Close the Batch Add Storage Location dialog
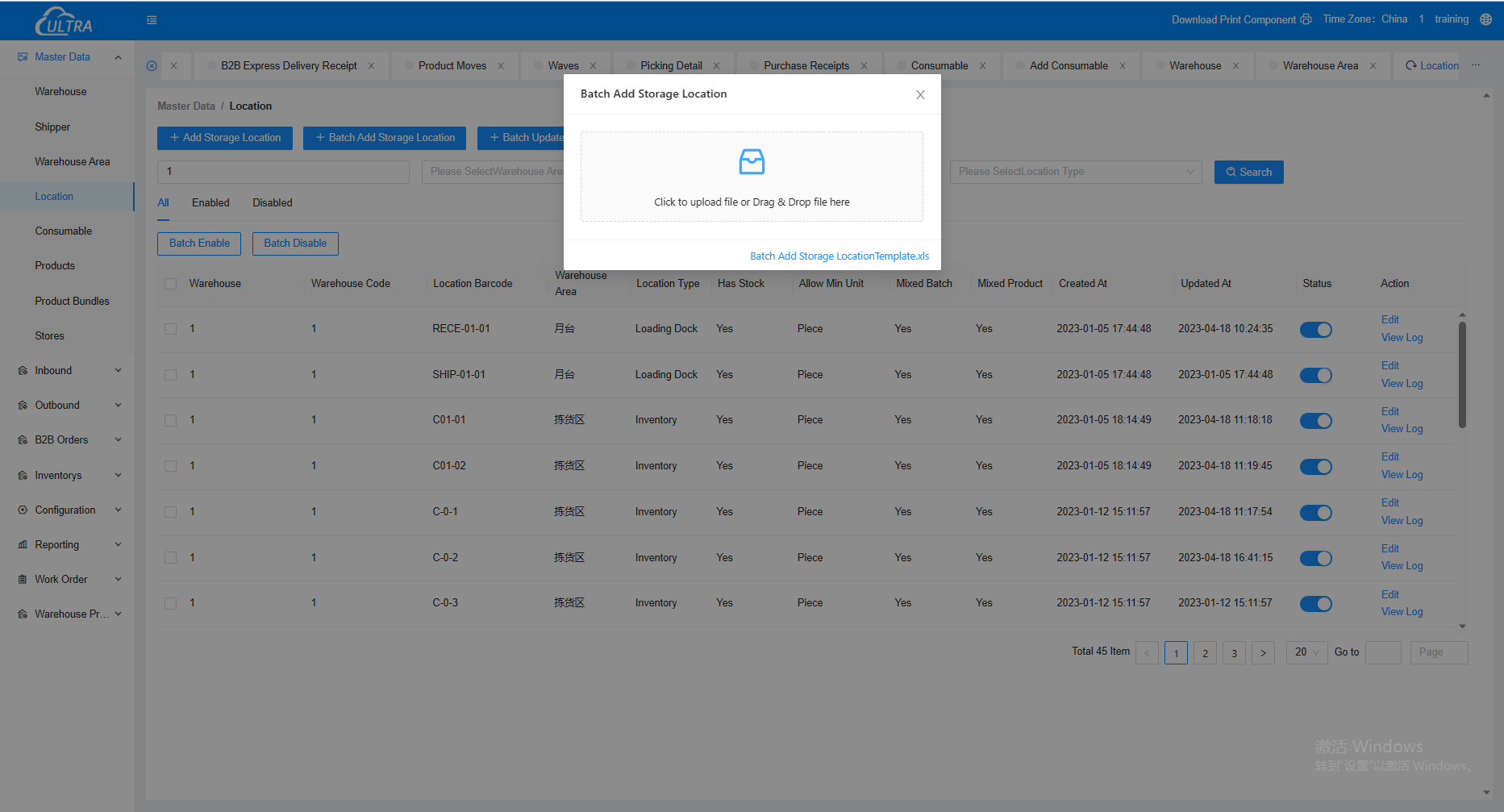Viewport: 1504px width, 812px height. pyautogui.click(x=920, y=94)
